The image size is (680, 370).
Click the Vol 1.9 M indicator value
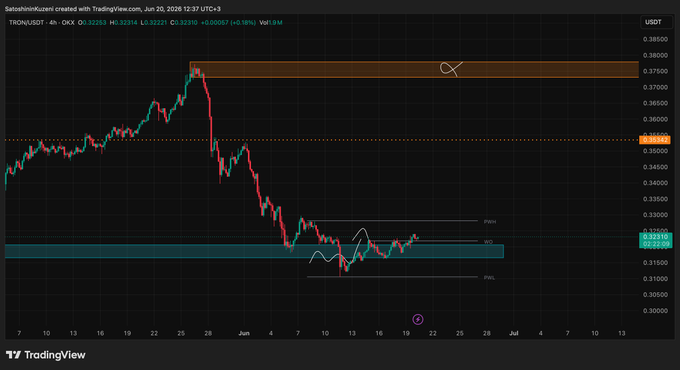271,23
